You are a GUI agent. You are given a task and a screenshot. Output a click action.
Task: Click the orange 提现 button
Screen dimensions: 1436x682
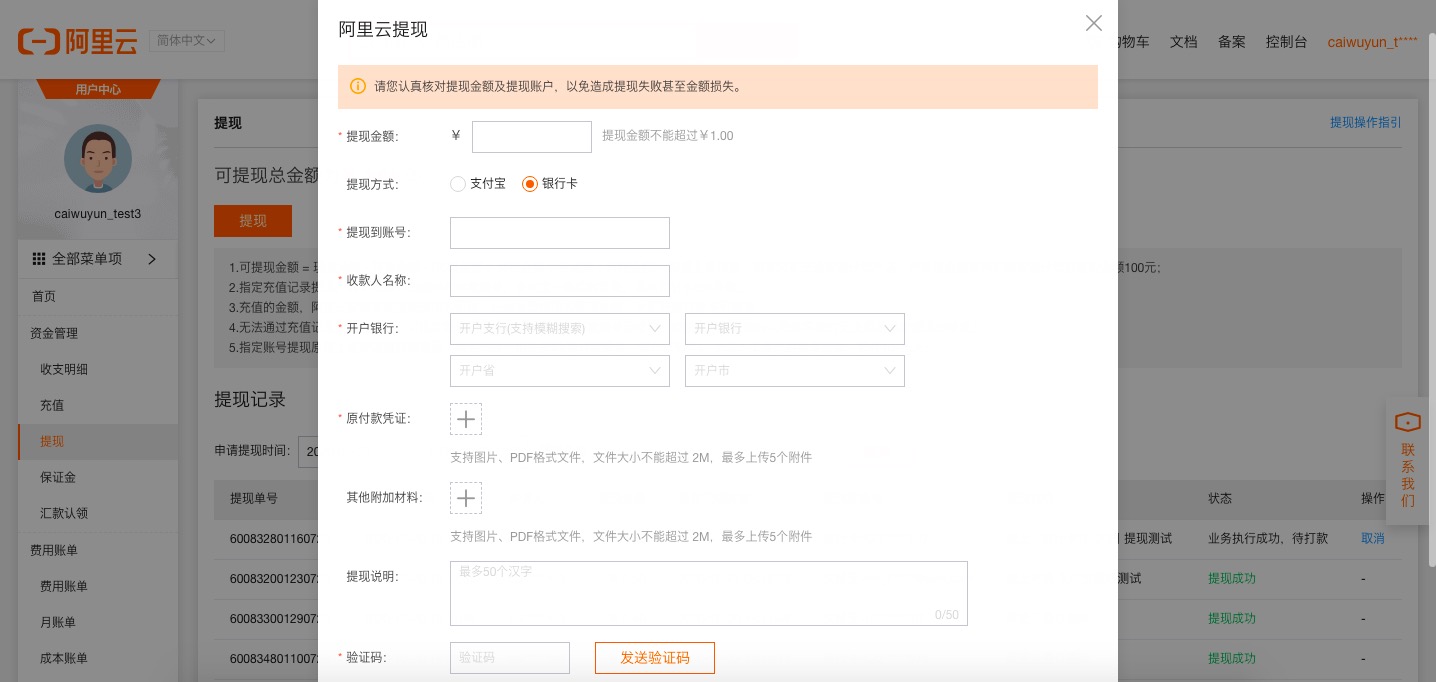coord(253,221)
